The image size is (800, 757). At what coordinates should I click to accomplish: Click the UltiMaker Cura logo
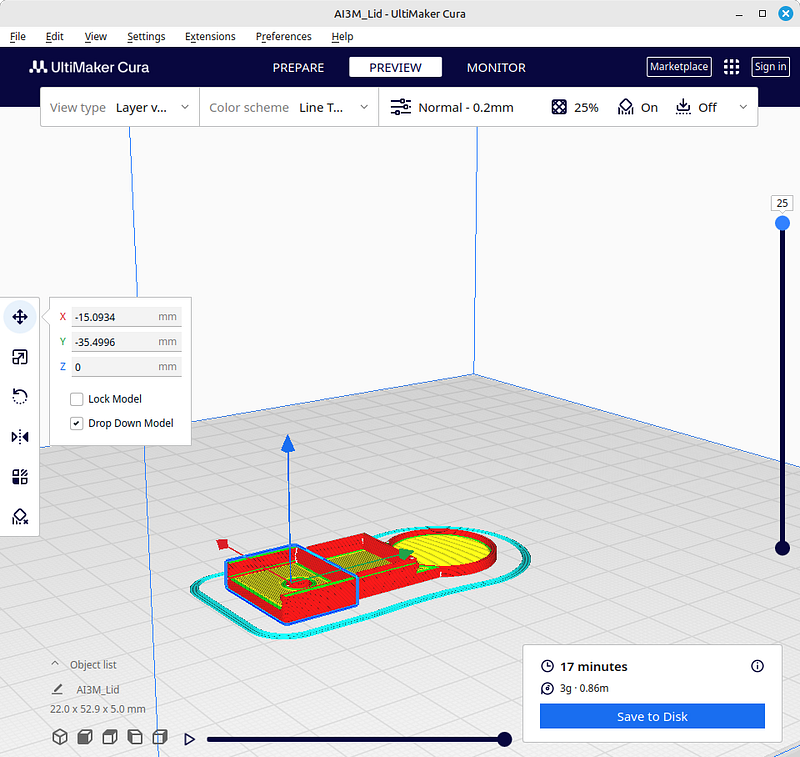tap(89, 67)
